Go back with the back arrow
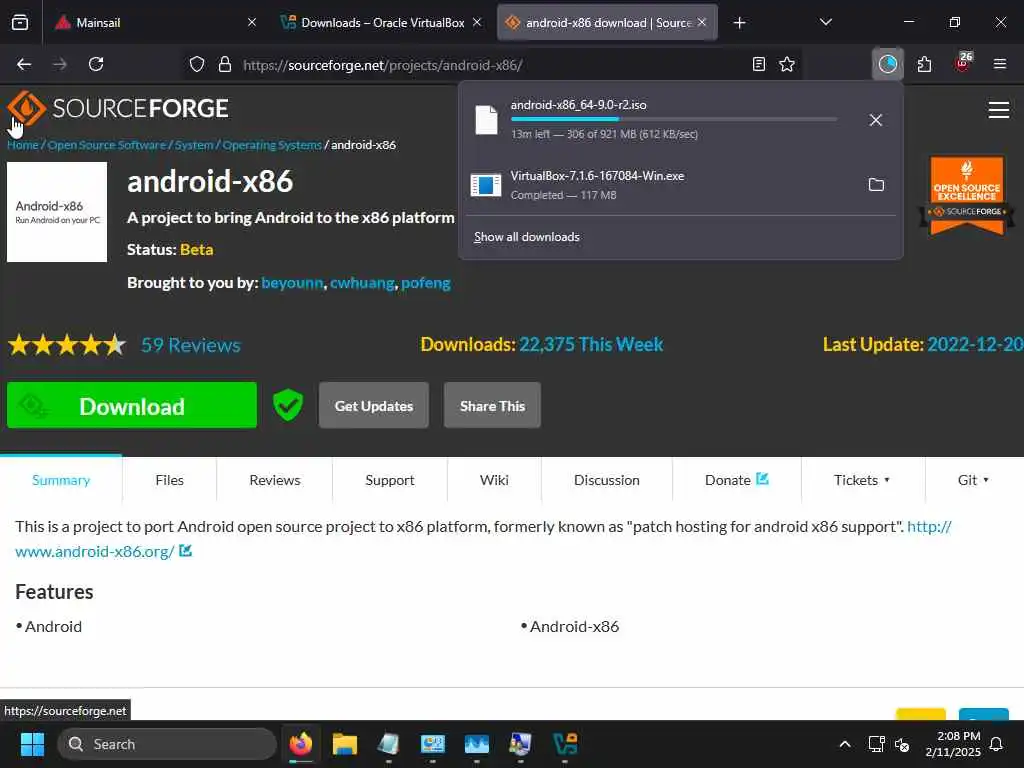The image size is (1024, 768). (24, 64)
